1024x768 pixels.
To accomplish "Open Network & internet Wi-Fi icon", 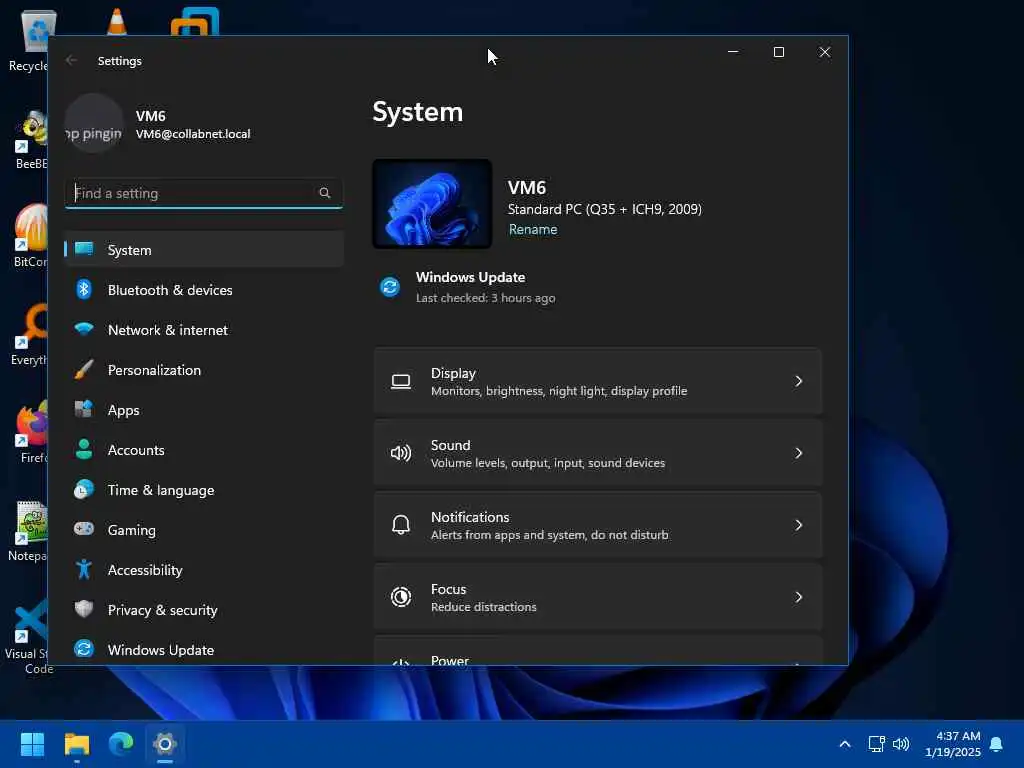I will pos(84,329).
